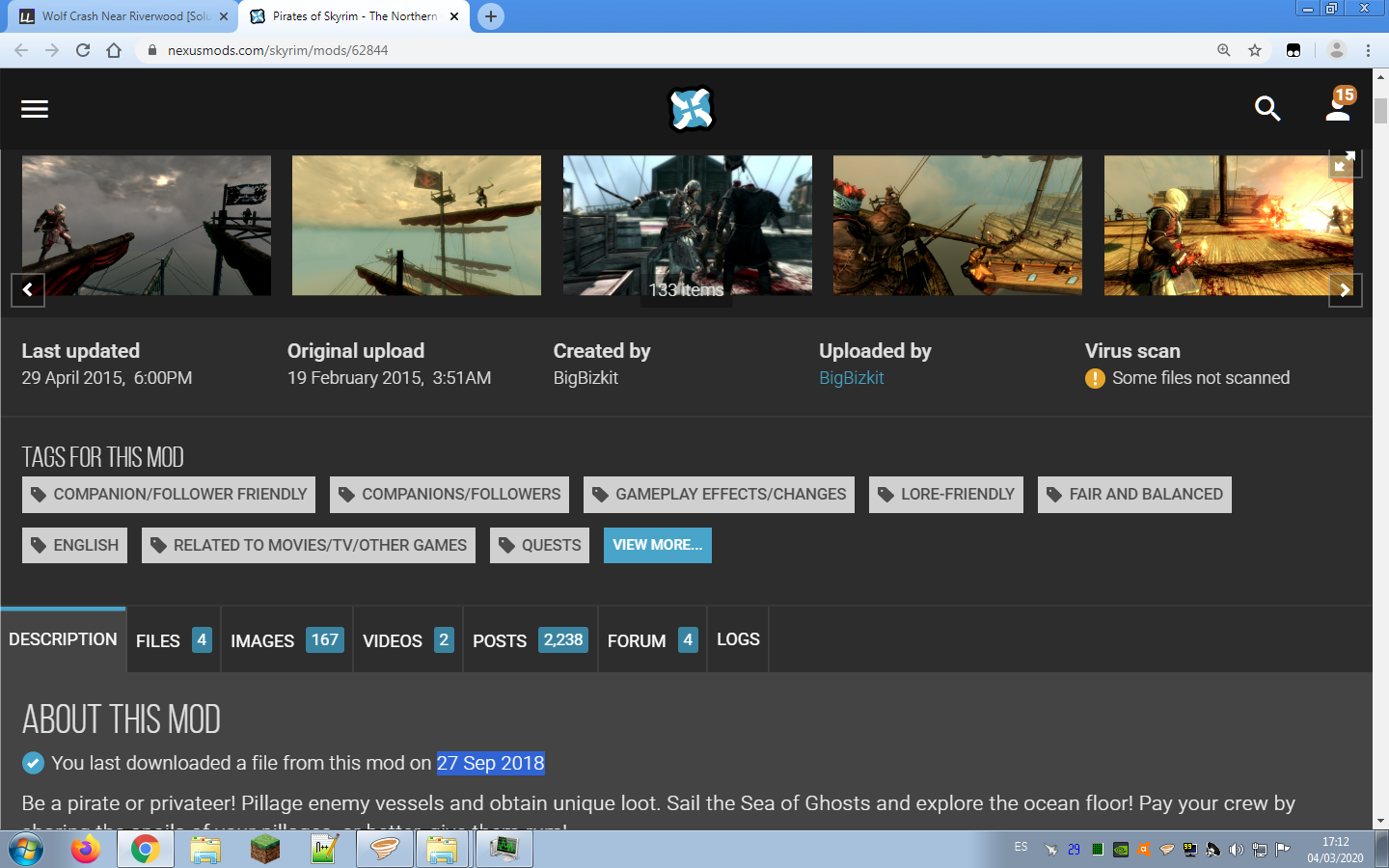Image resolution: width=1389 pixels, height=868 pixels.
Task: Click the Quests tag
Action: (539, 545)
